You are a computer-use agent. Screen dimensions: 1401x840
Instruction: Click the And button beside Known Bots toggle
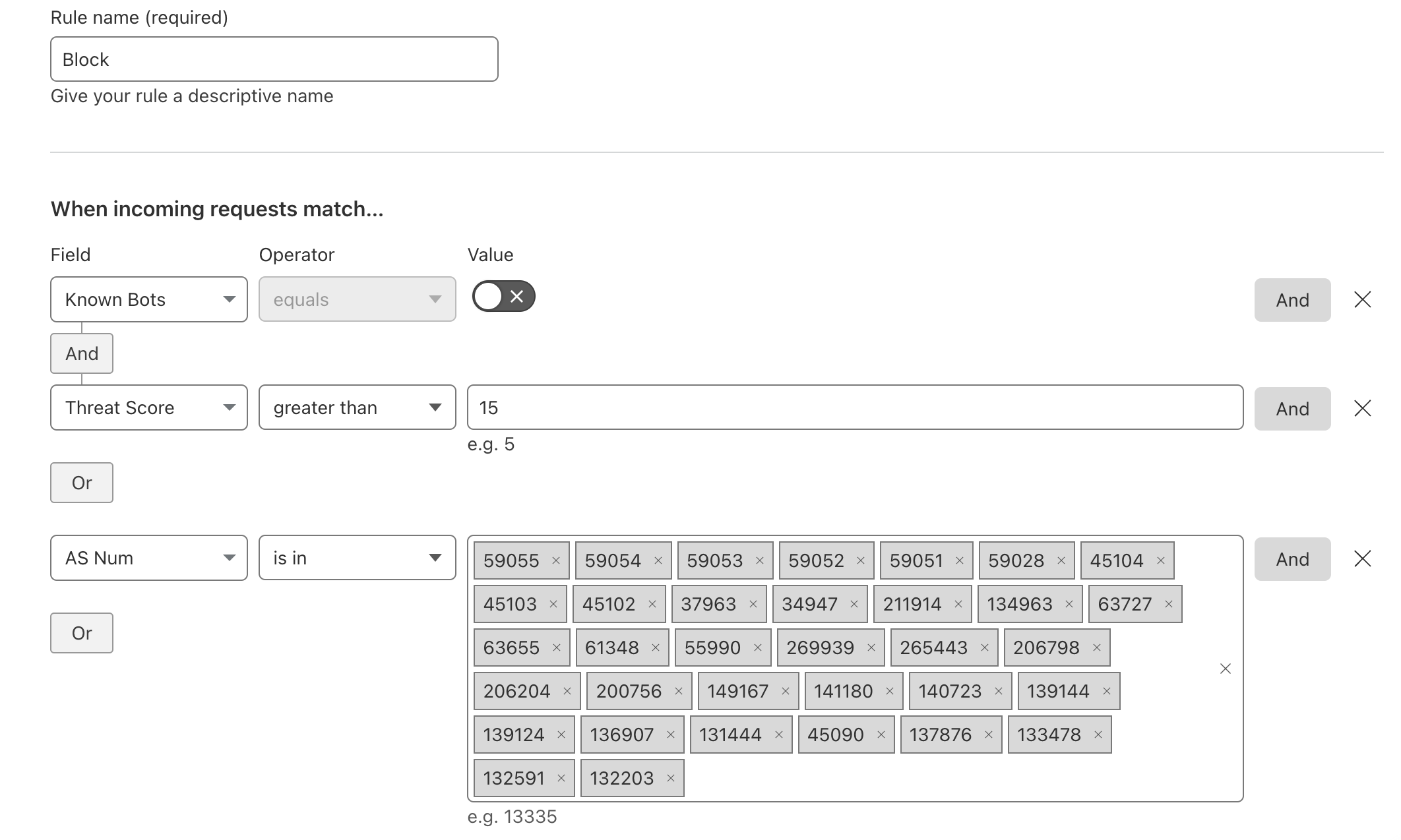[1292, 300]
